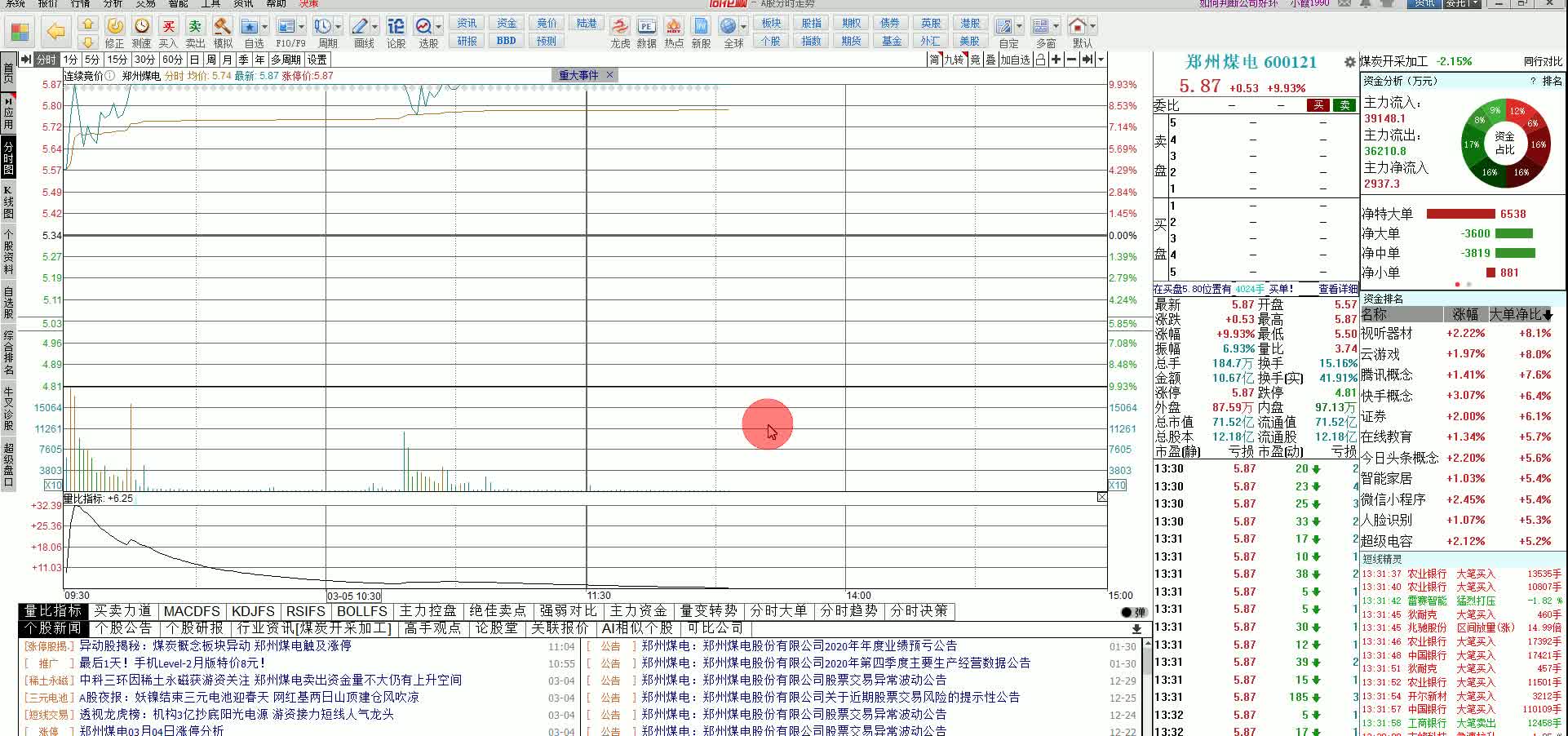Click the BBD button
The height and width of the screenshot is (736, 1568).
tap(506, 41)
